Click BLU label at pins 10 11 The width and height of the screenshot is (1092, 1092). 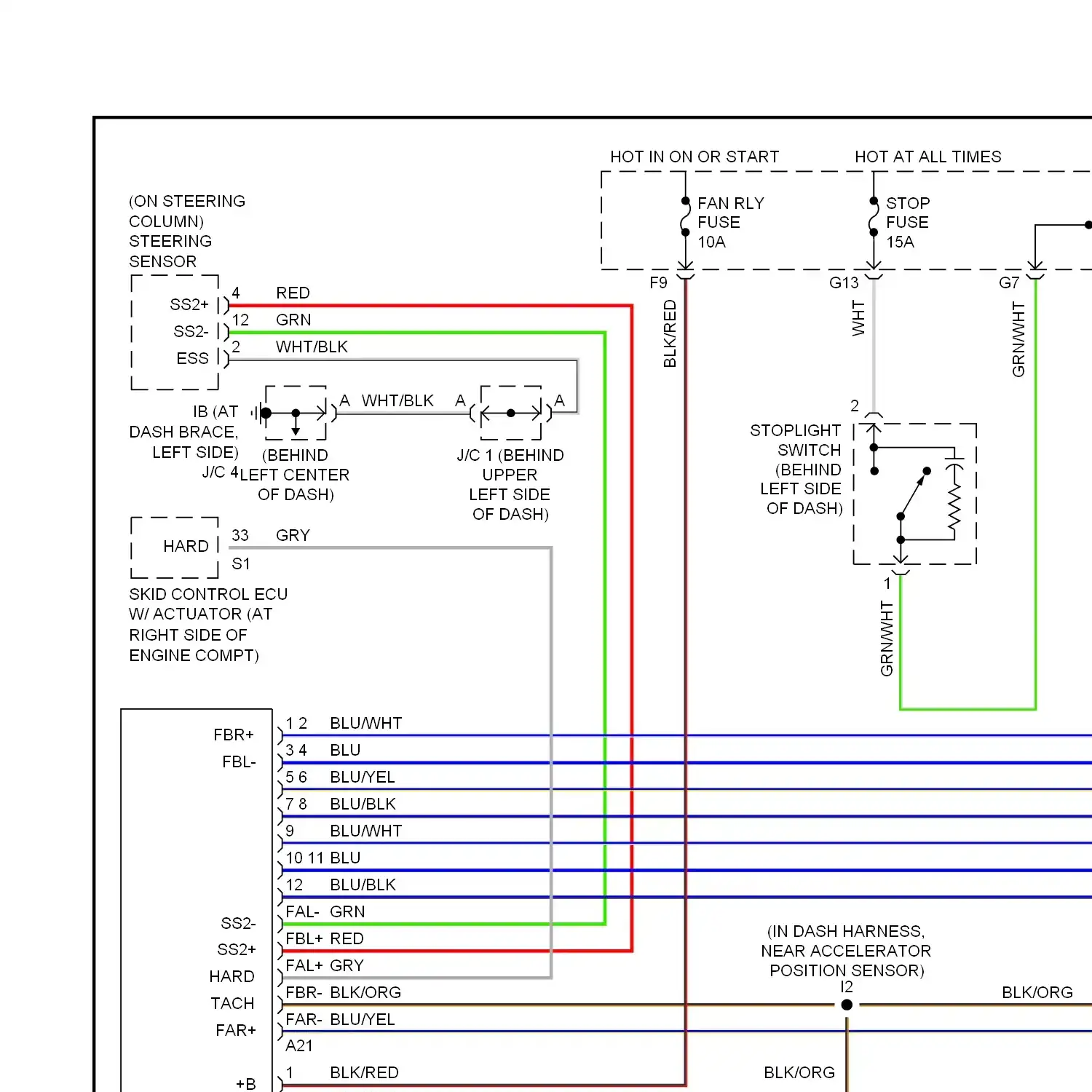coord(346,858)
